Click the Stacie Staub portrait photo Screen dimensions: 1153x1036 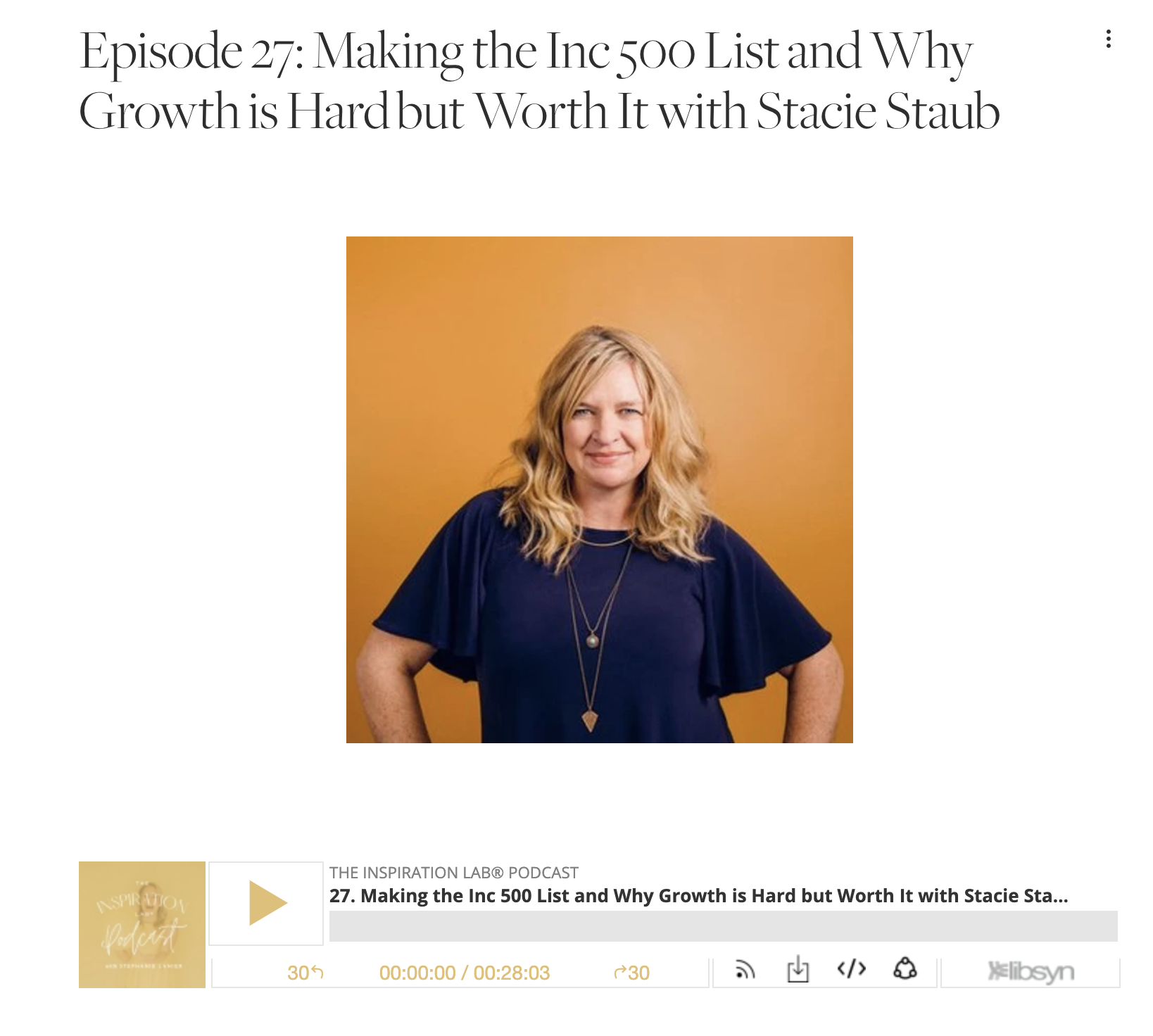600,490
